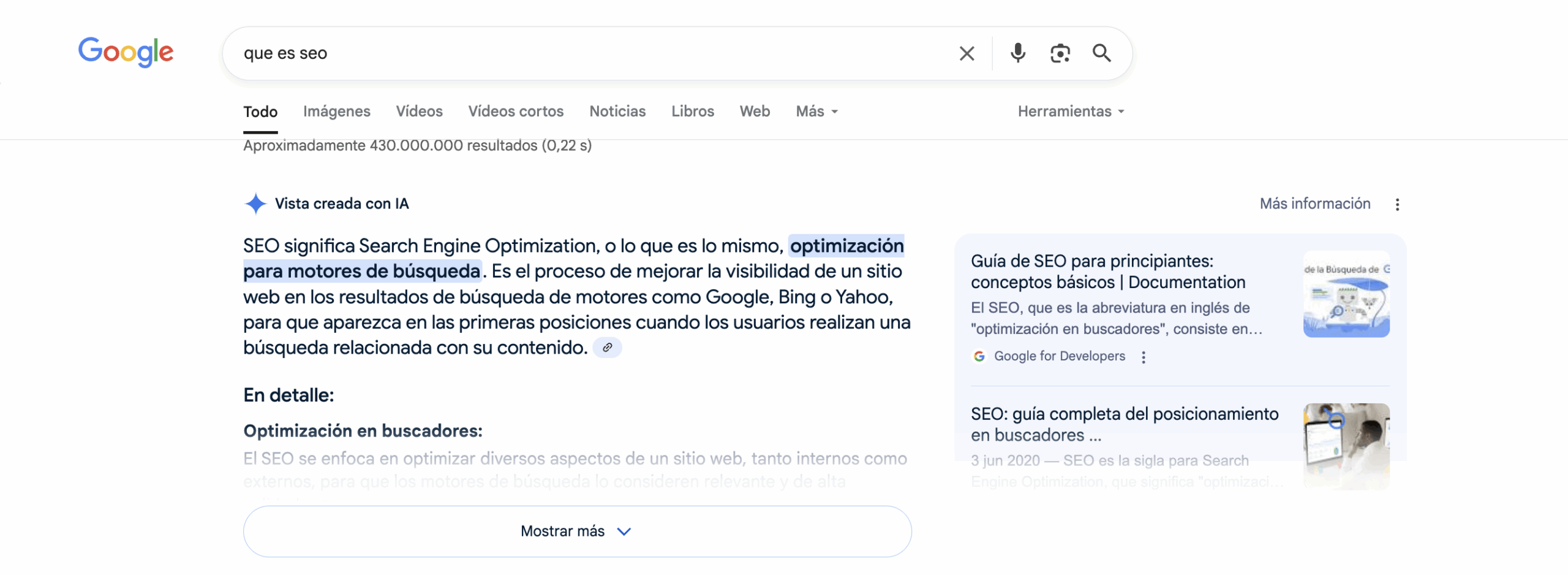Go to Vídeos cortos tab
The height and width of the screenshot is (575, 1568).
point(516,112)
